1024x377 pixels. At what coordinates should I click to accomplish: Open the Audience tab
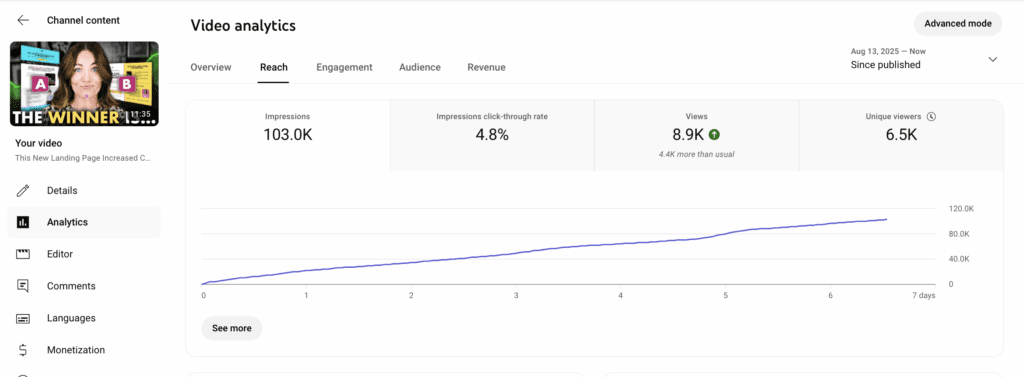click(x=420, y=67)
